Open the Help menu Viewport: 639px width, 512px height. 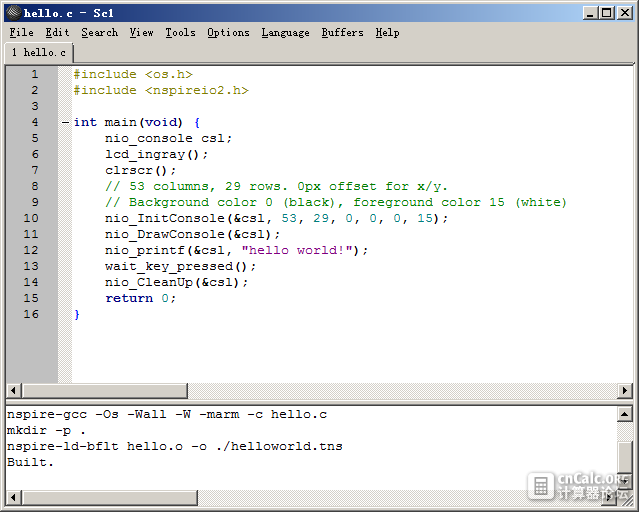[x=387, y=33]
